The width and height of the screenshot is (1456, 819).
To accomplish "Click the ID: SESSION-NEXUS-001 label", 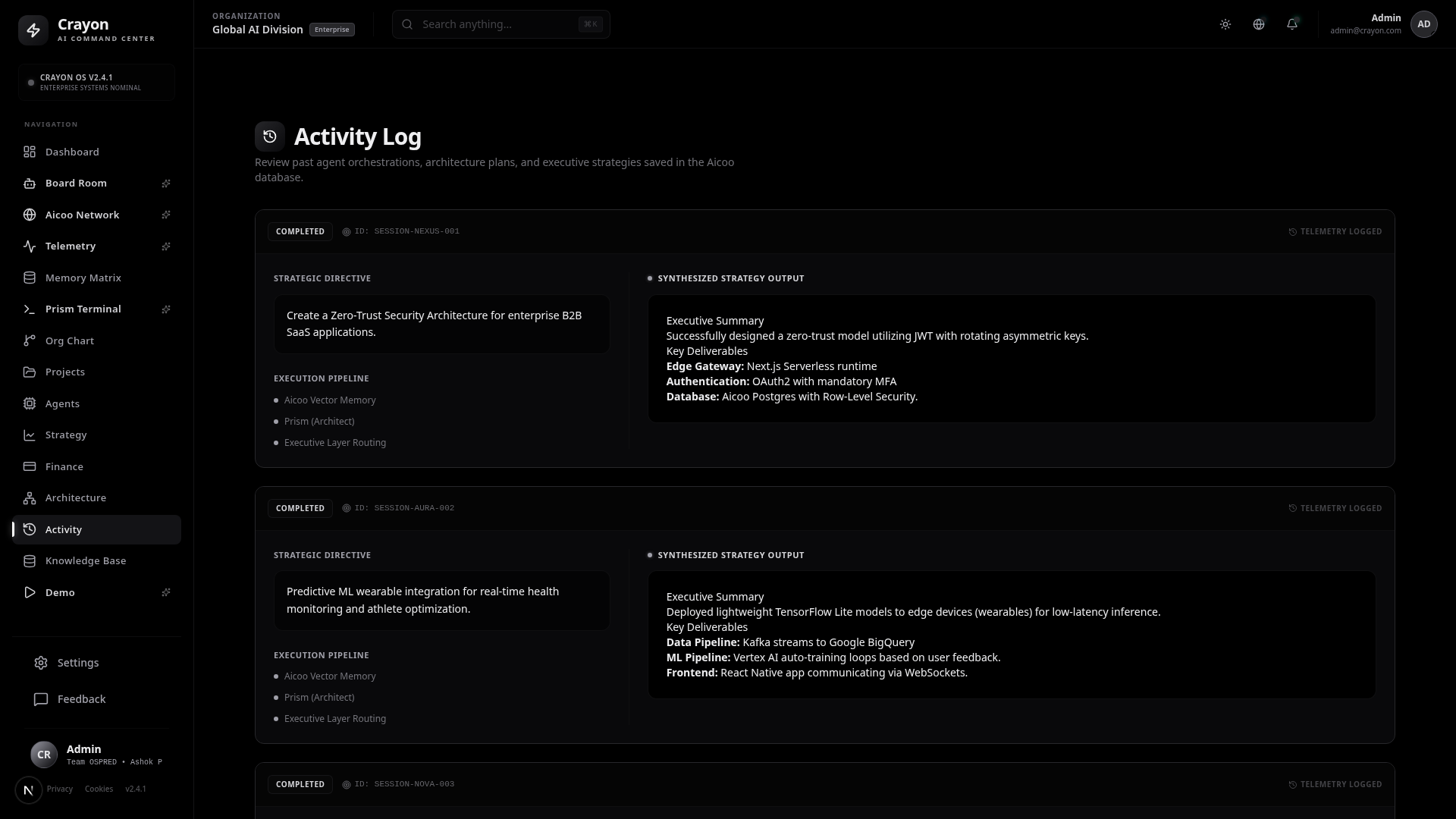I will 406,231.
